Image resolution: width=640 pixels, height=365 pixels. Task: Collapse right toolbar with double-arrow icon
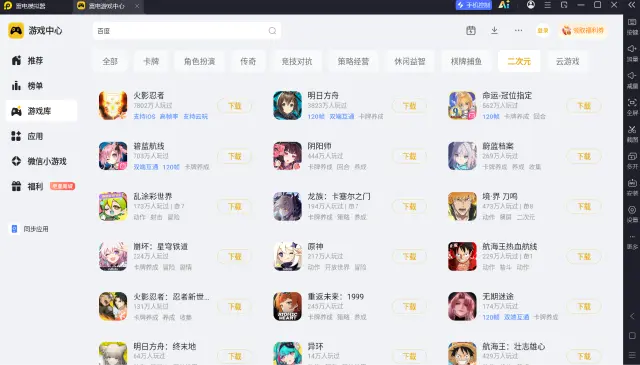click(632, 5)
